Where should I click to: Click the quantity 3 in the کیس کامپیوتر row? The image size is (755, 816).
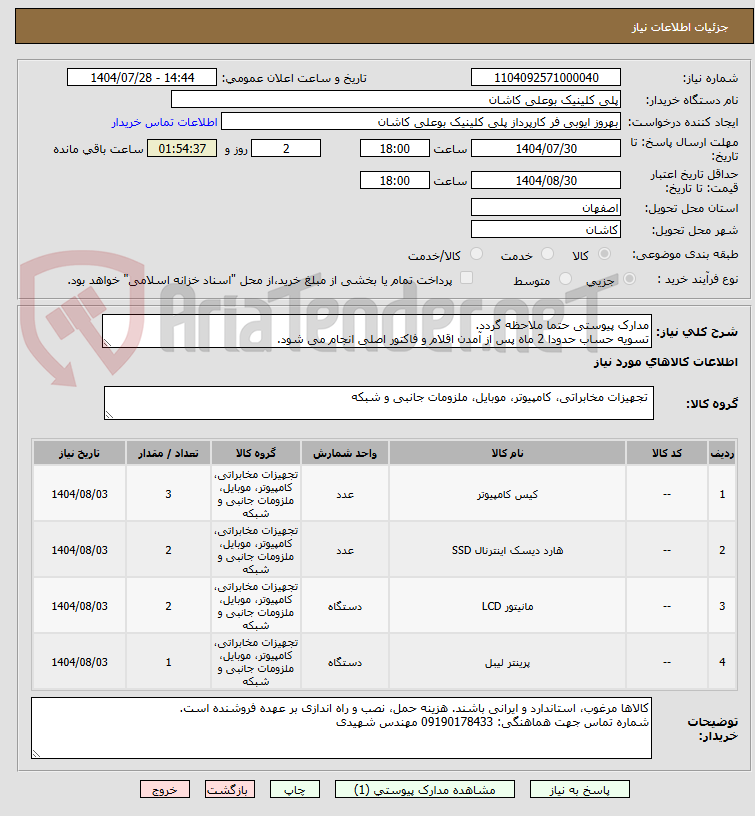coord(168,494)
